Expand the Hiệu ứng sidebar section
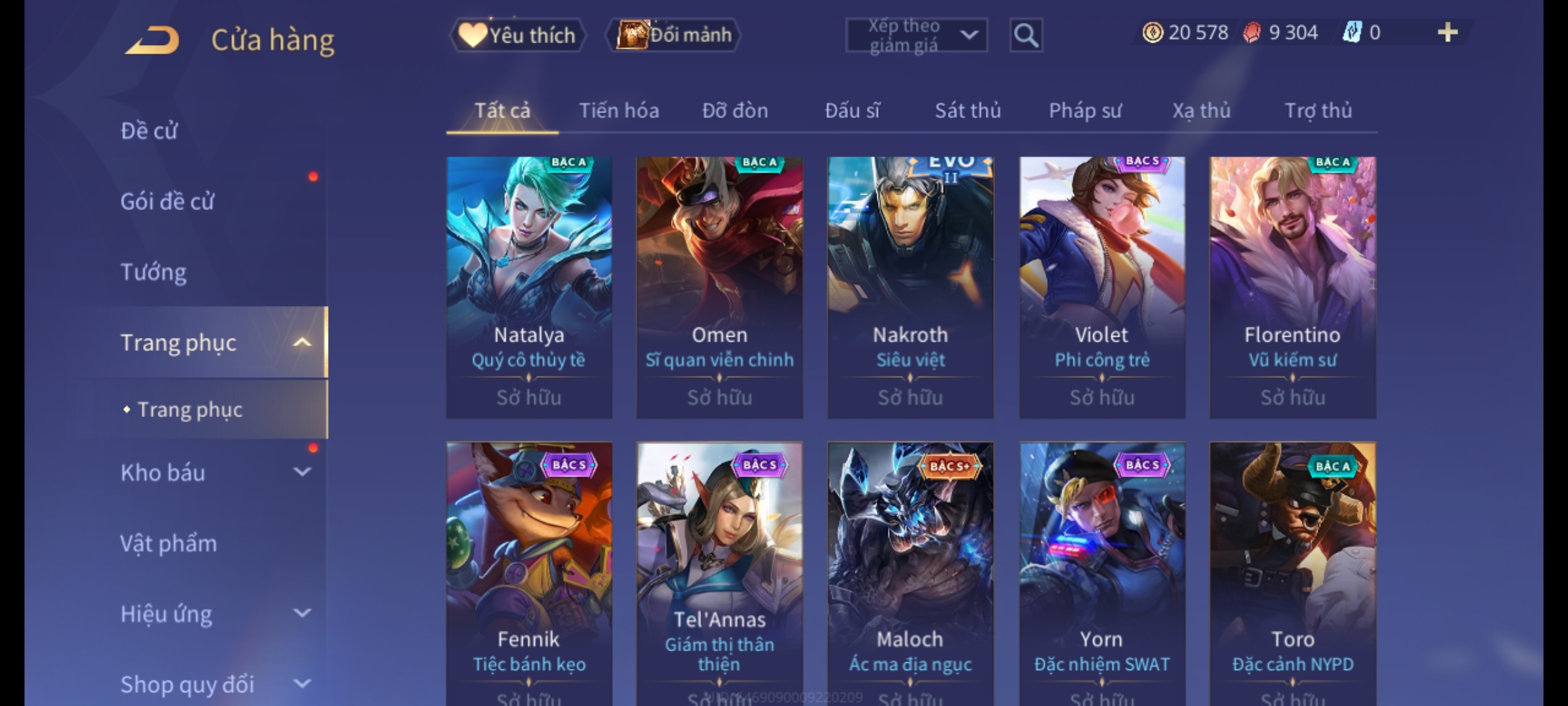Screen dimensions: 1568x706 click(x=302, y=613)
